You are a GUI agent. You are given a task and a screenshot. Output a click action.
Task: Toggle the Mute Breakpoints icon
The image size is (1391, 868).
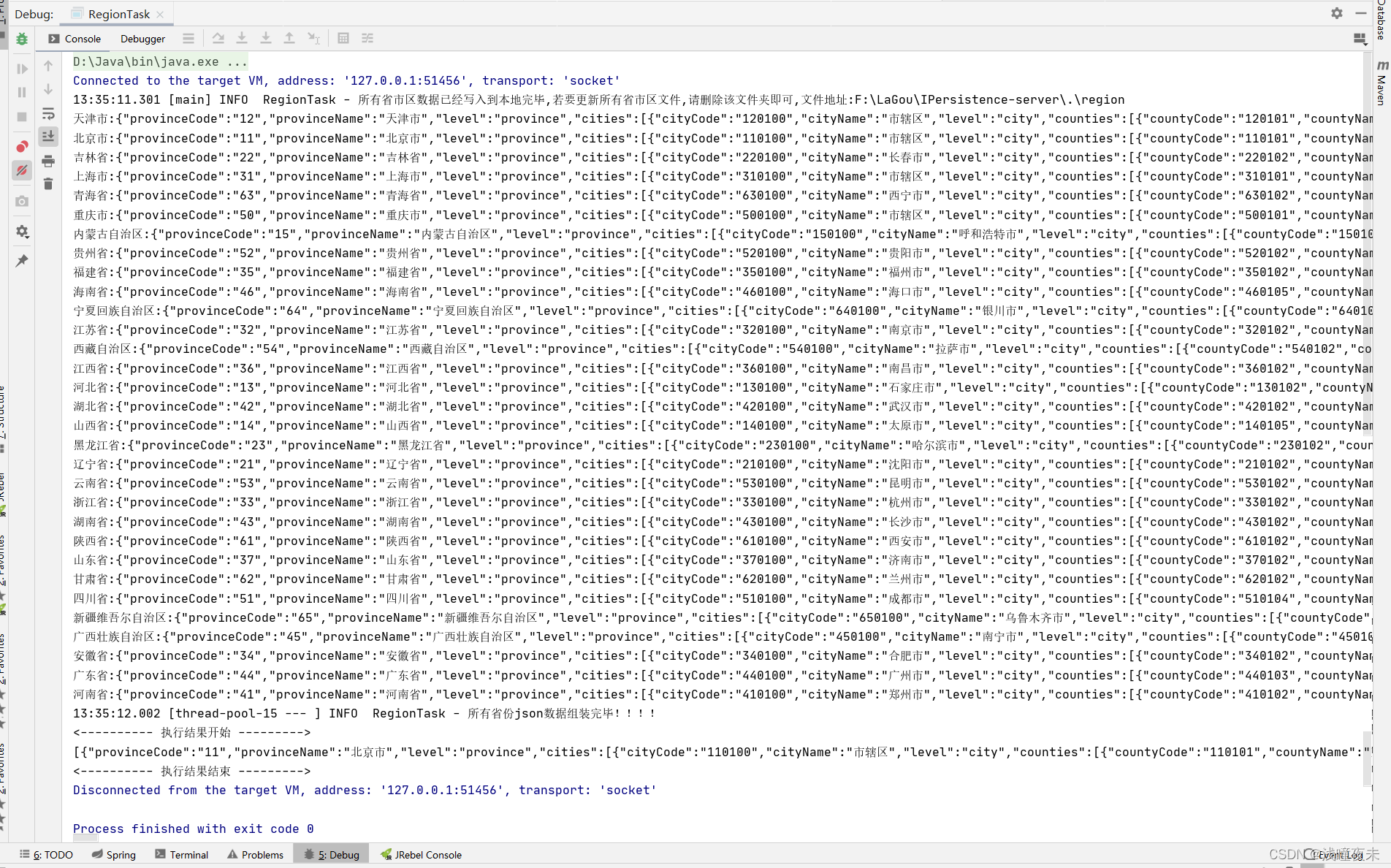22,170
